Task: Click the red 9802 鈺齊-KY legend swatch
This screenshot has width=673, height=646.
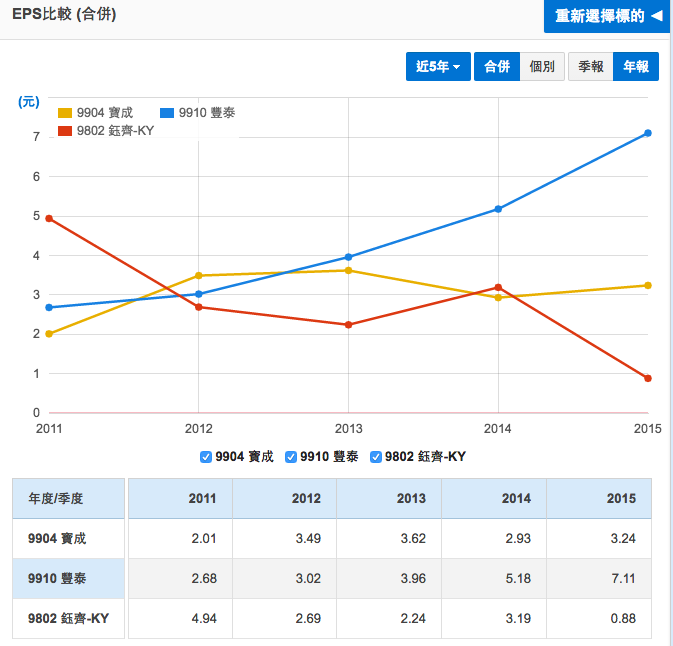Action: coord(65,130)
